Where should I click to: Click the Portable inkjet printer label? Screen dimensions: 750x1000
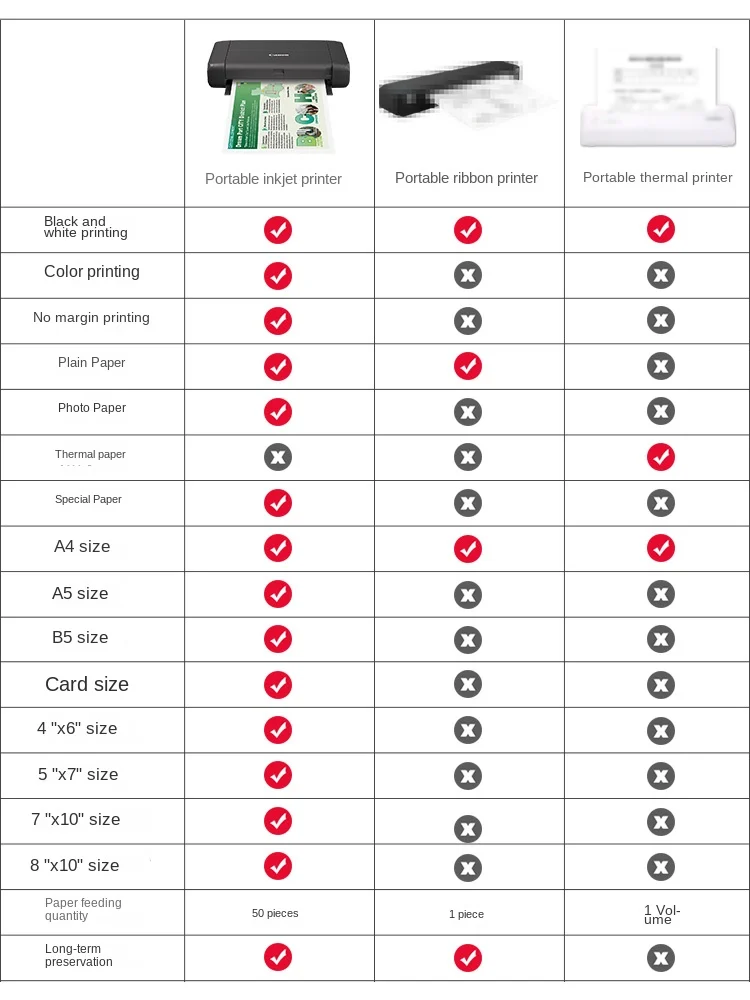tap(273, 179)
